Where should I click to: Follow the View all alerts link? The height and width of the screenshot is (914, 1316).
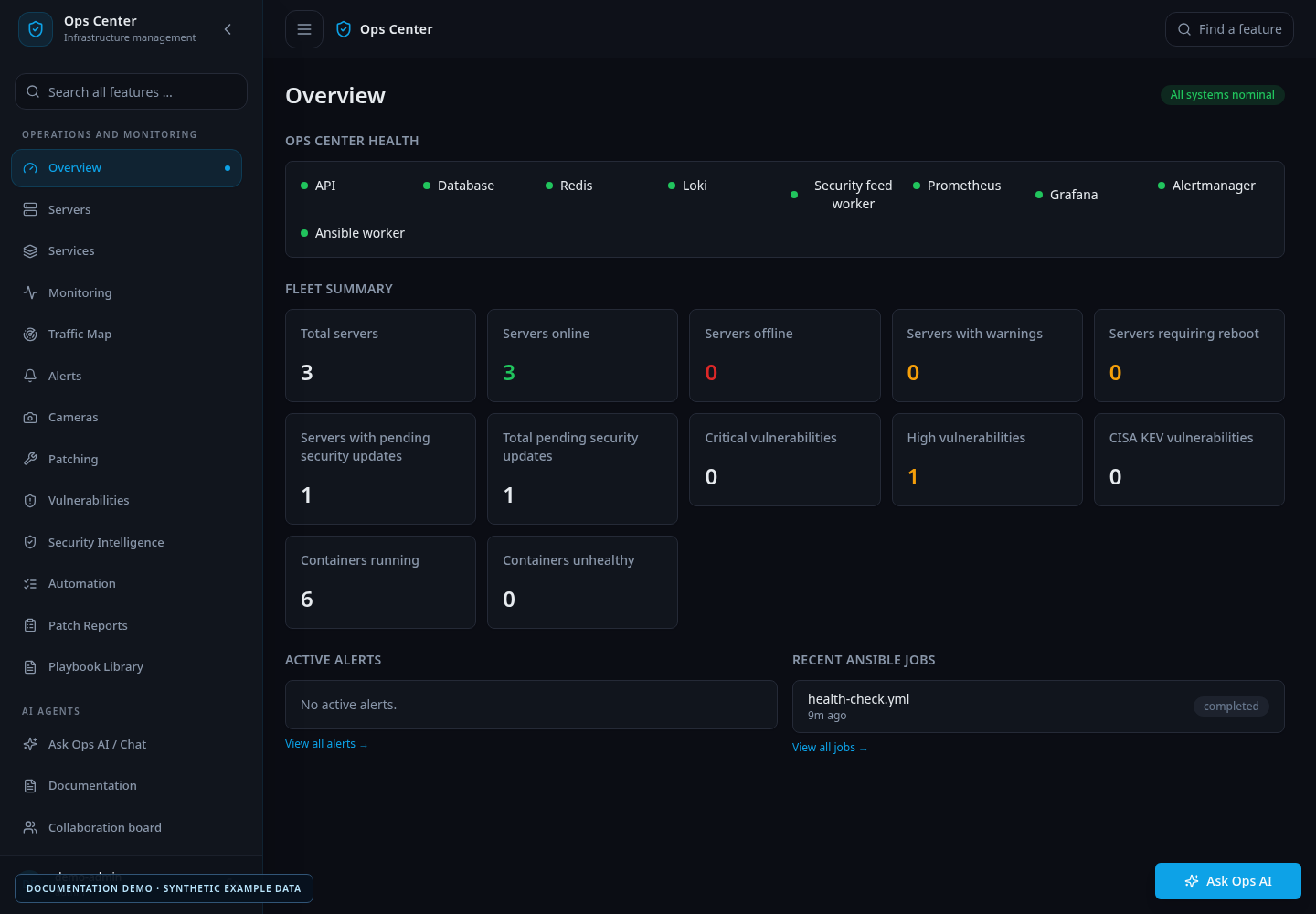tap(326, 744)
